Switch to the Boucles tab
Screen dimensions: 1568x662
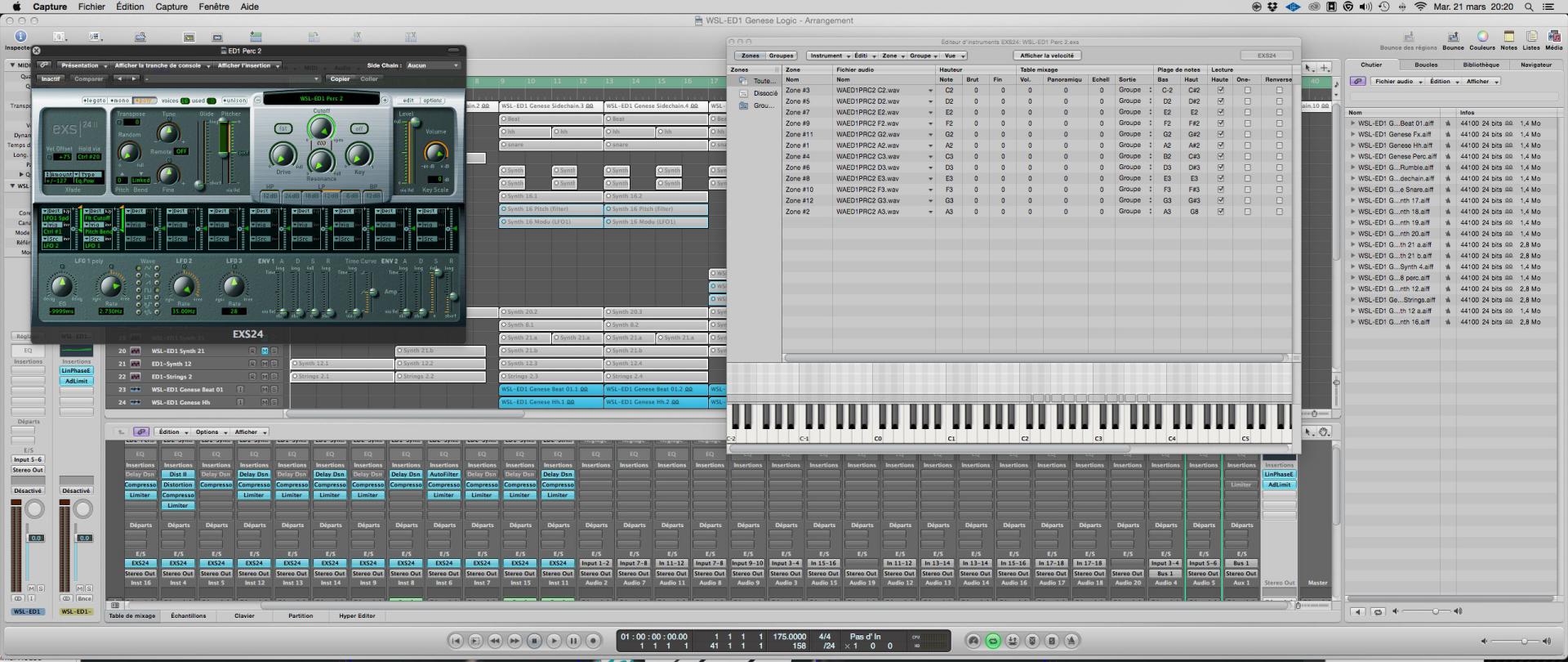1426,65
